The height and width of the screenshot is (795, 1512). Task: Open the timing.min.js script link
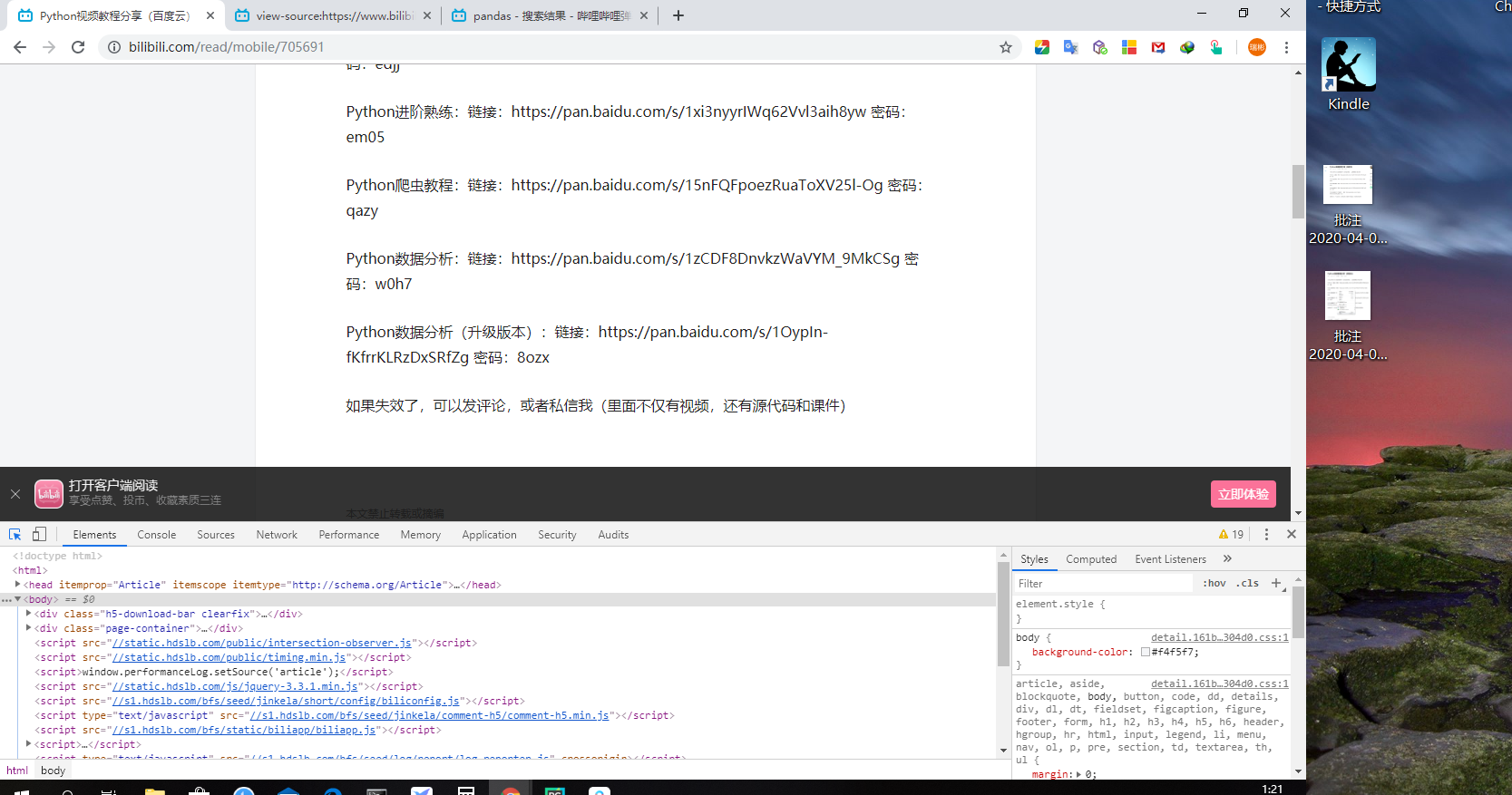pos(229,657)
